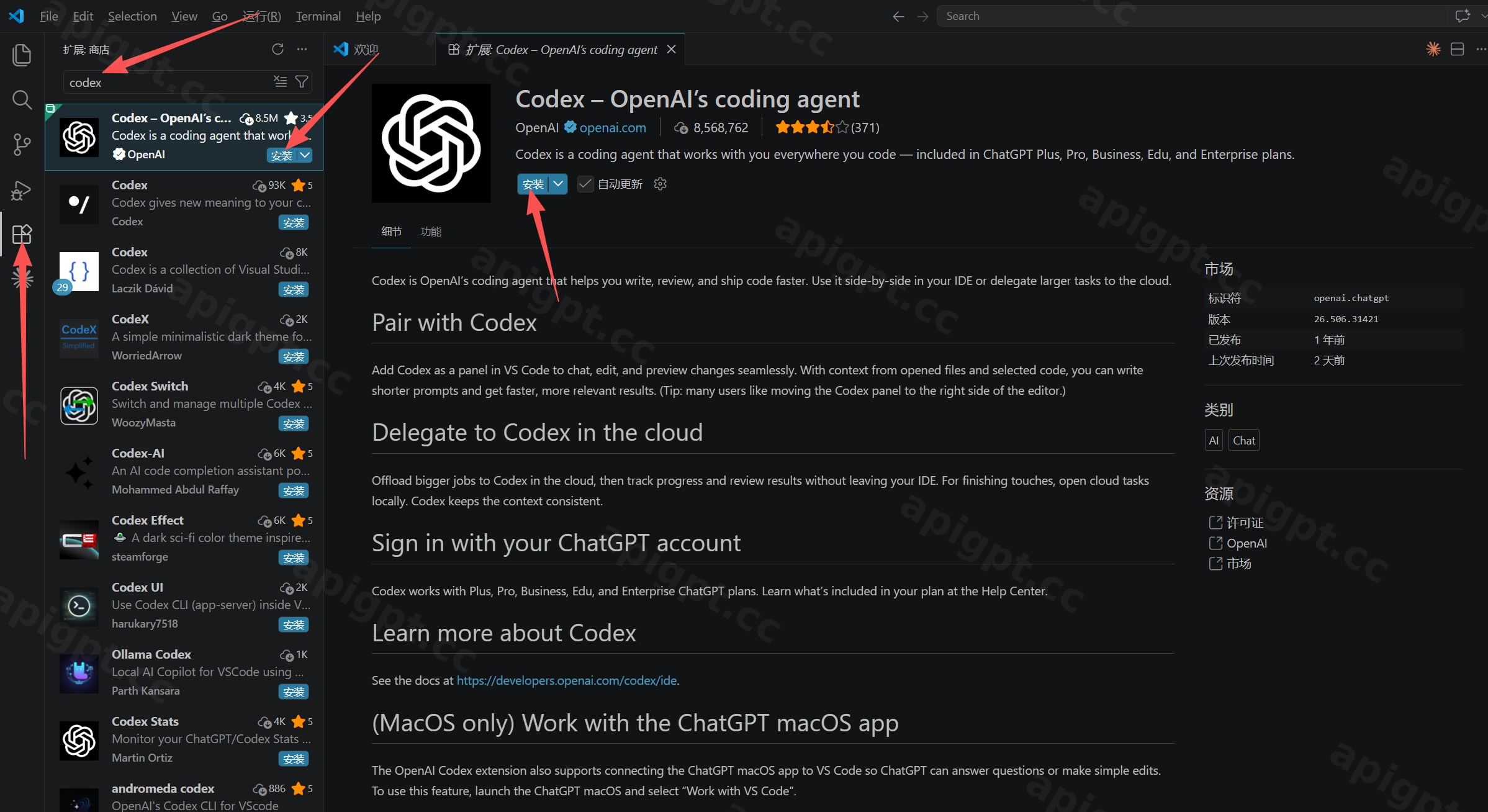Open the developers.openai.com codex docs link
This screenshot has height=812, width=1488.
[567, 680]
